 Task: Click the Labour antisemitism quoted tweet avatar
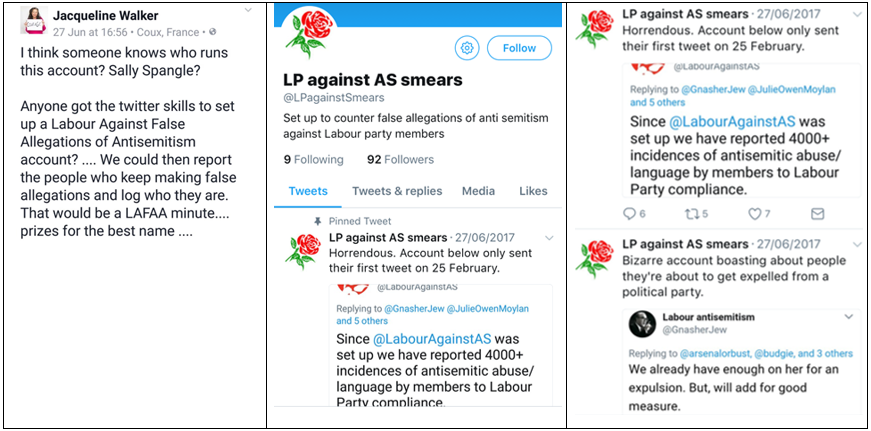coord(642,323)
